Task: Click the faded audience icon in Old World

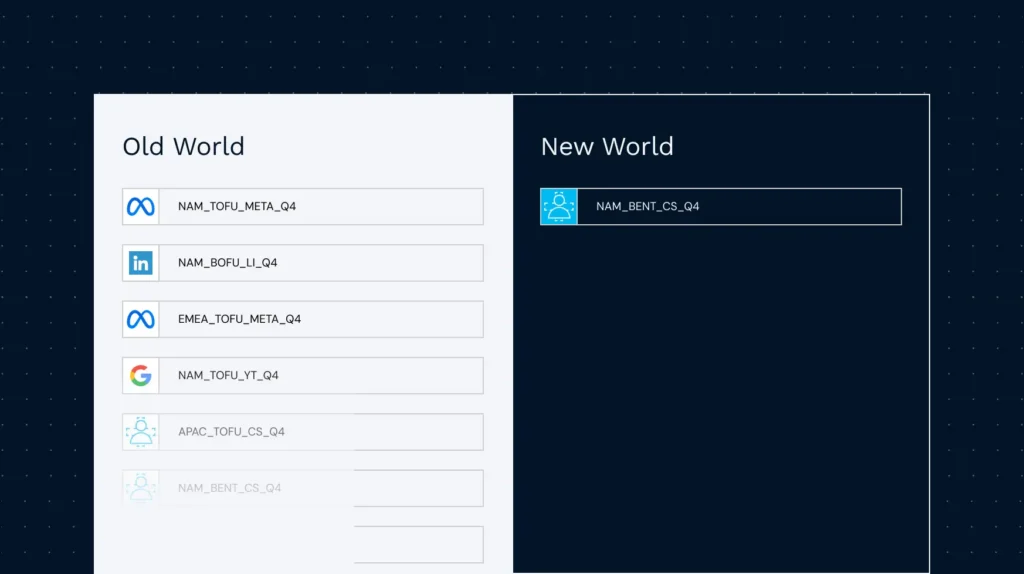Action: pyautogui.click(x=141, y=488)
